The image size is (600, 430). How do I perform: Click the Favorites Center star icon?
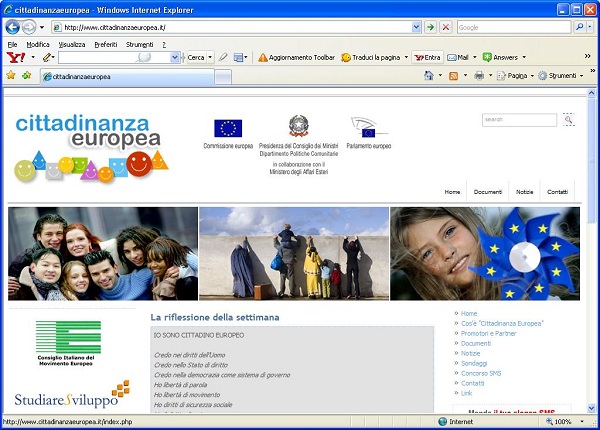(11, 75)
